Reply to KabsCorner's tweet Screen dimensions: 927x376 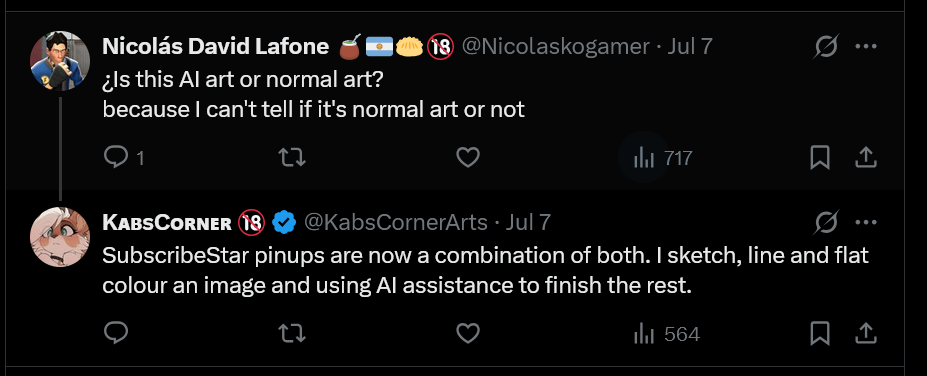coord(116,334)
